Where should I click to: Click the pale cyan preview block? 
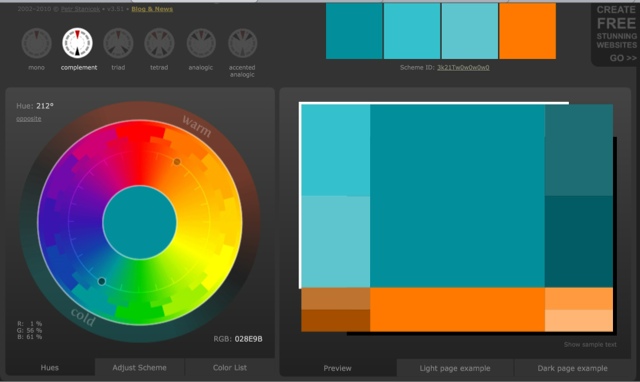tap(336, 242)
